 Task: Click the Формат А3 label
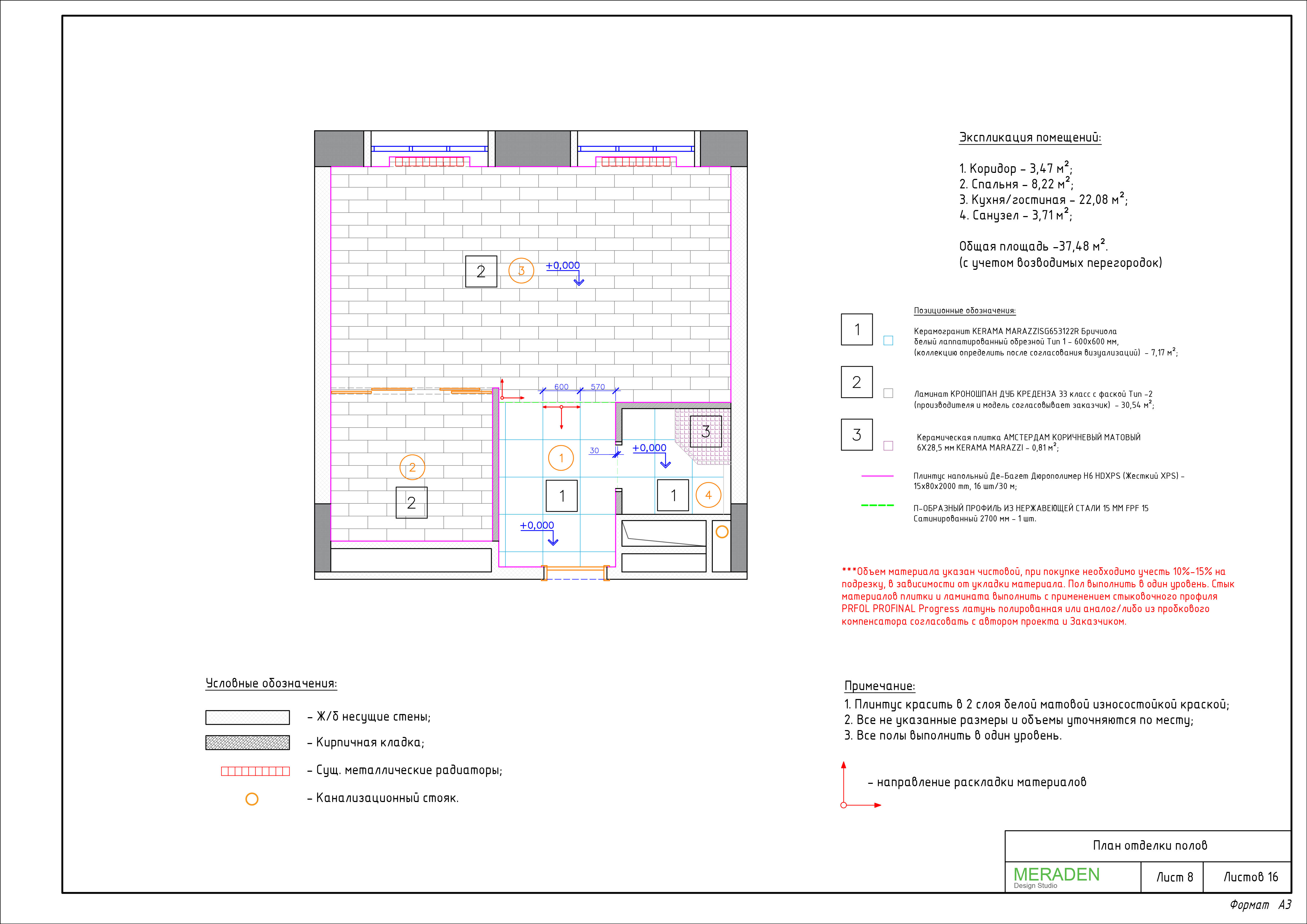pyautogui.click(x=1260, y=905)
